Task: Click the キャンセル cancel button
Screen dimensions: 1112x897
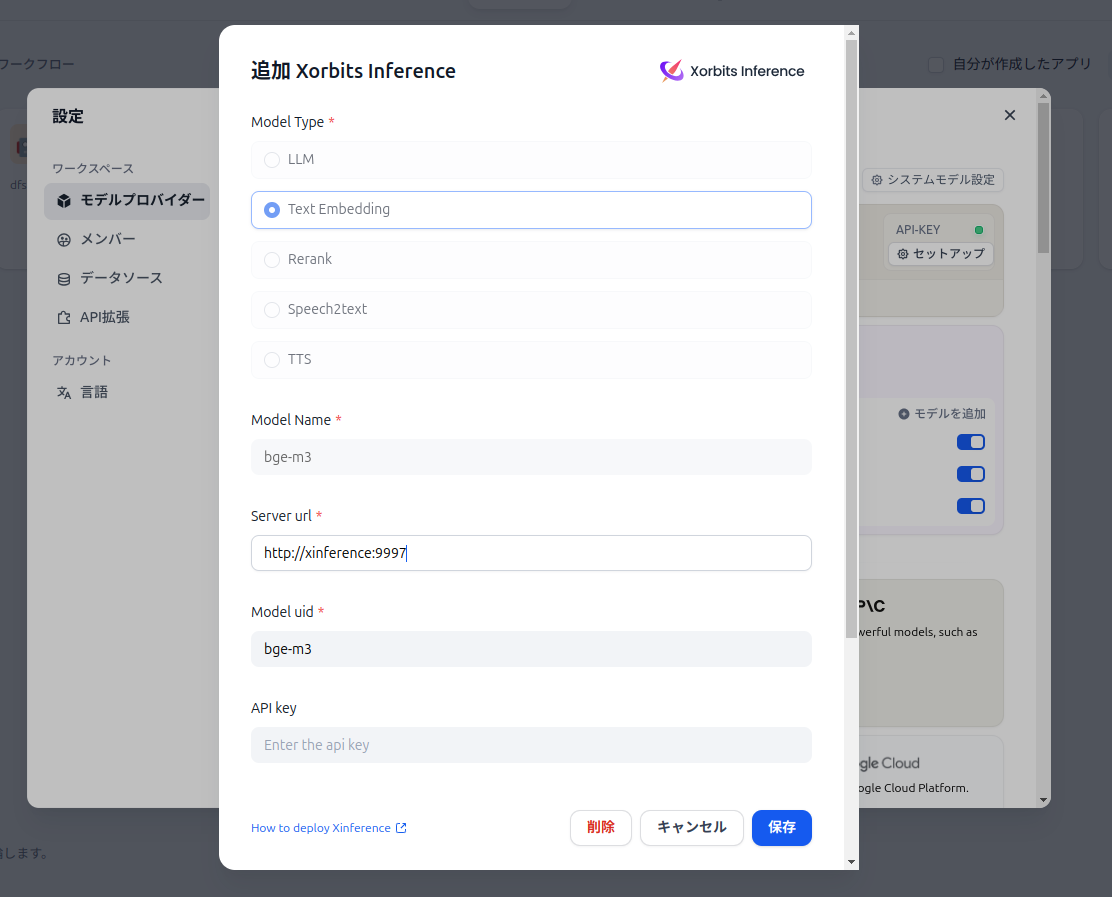Action: [x=691, y=828]
